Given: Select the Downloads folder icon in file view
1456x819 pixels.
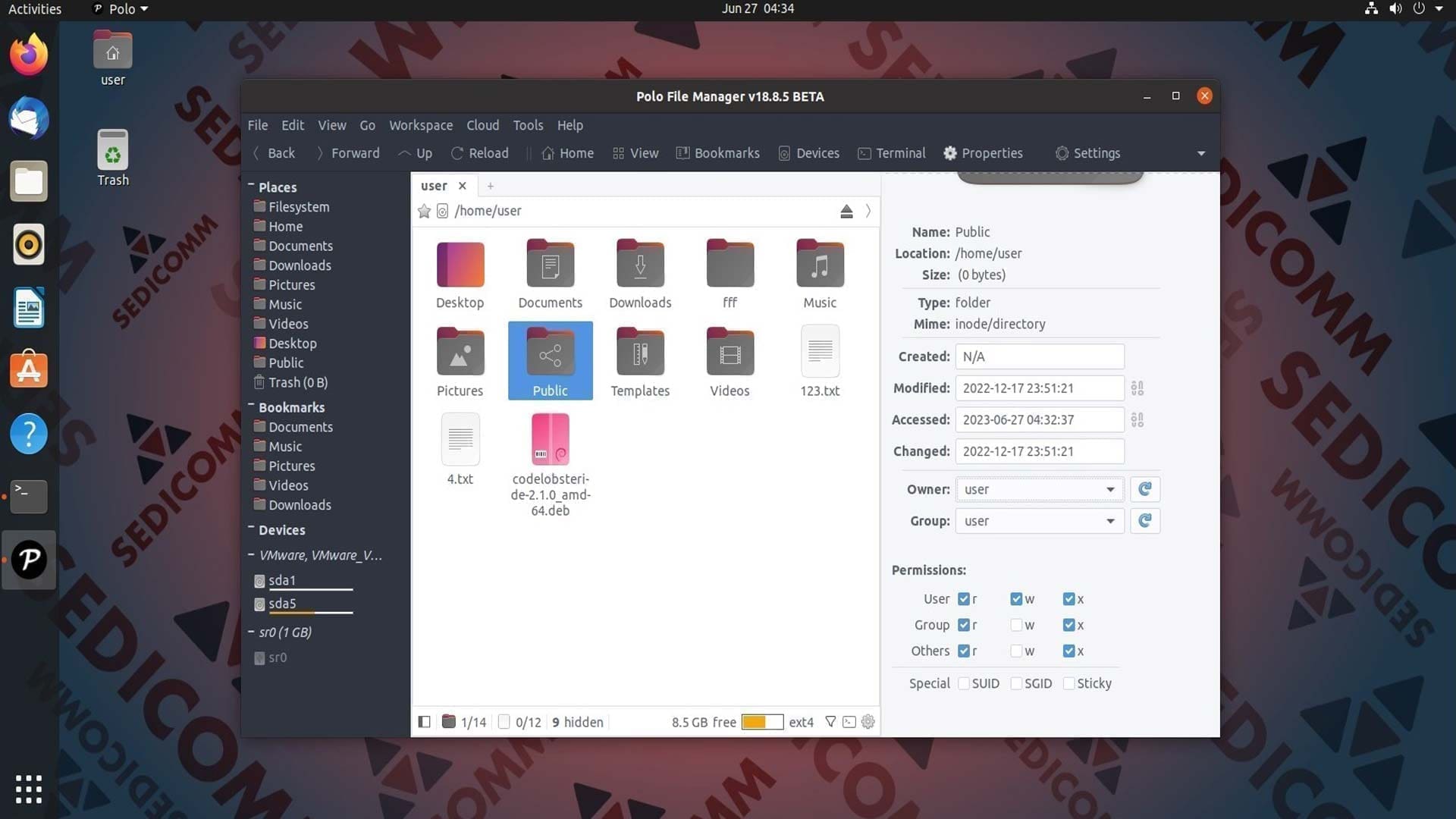Looking at the screenshot, I should click(640, 264).
